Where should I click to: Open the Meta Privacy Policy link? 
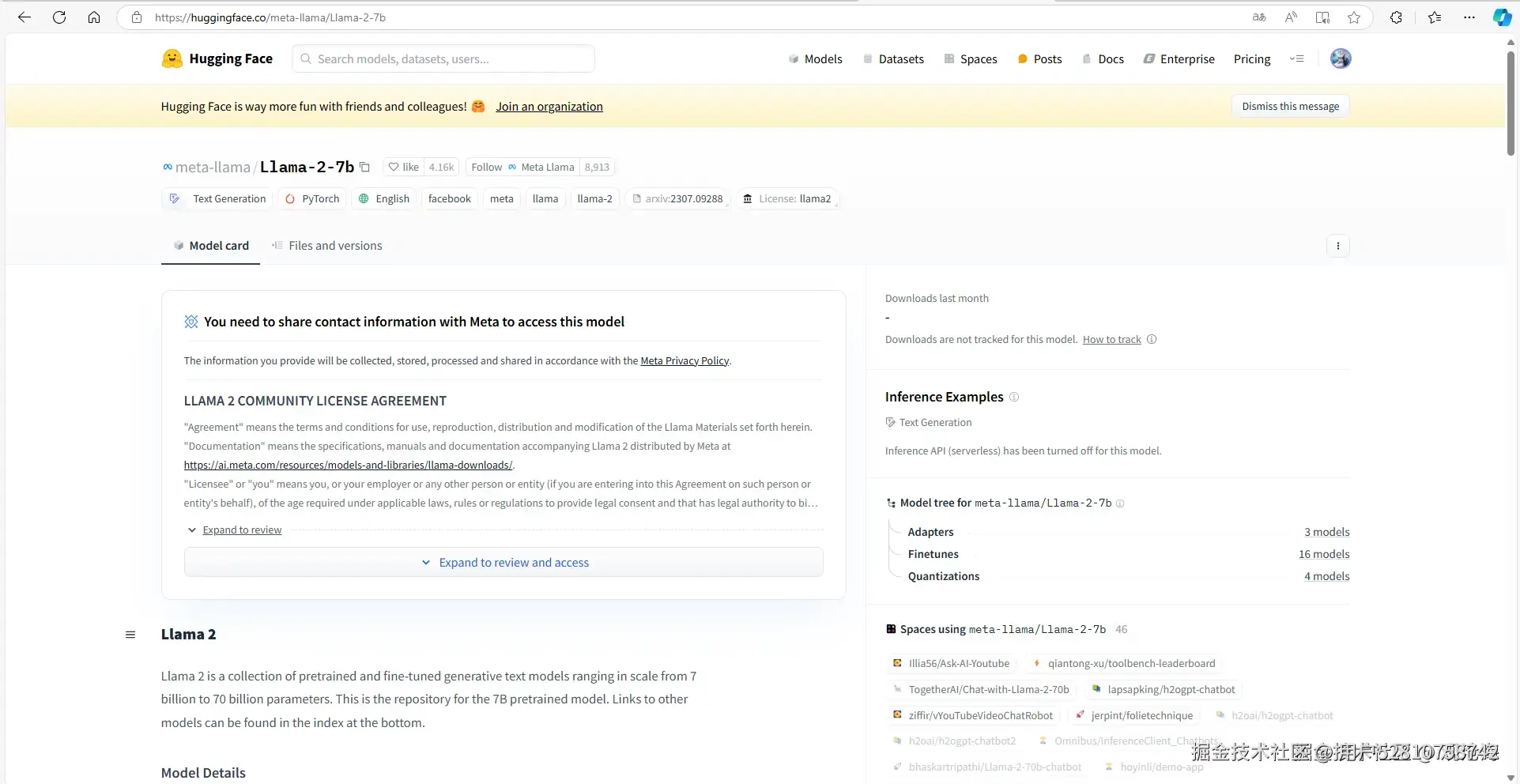685,361
